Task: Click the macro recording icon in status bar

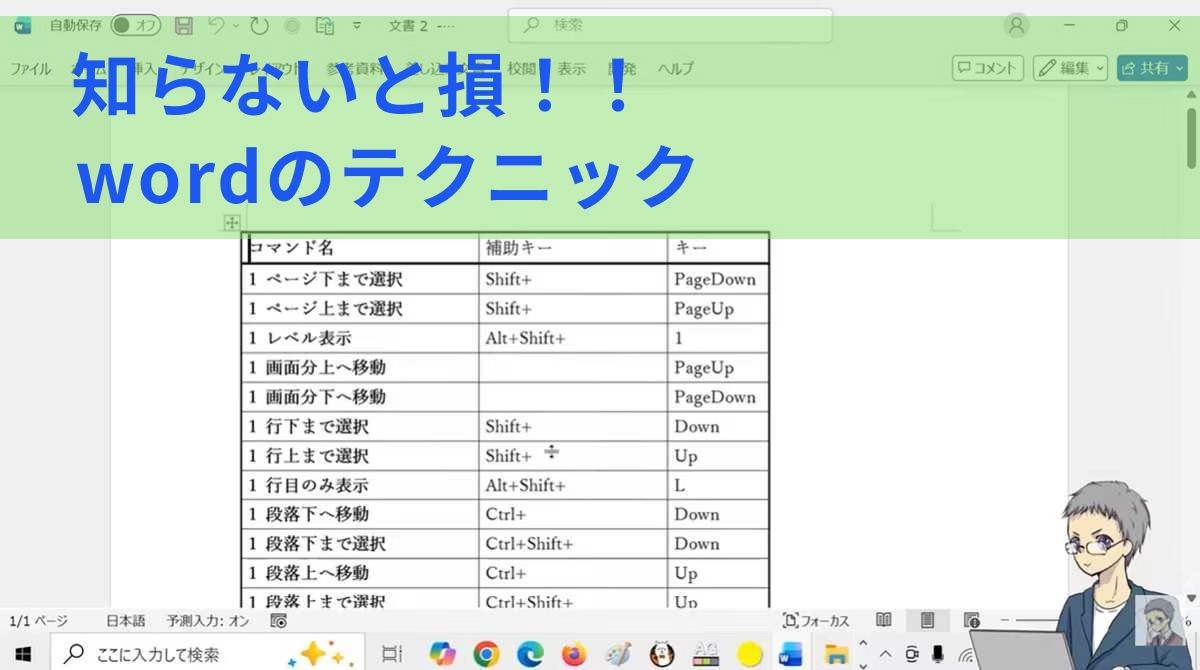Action: click(279, 621)
